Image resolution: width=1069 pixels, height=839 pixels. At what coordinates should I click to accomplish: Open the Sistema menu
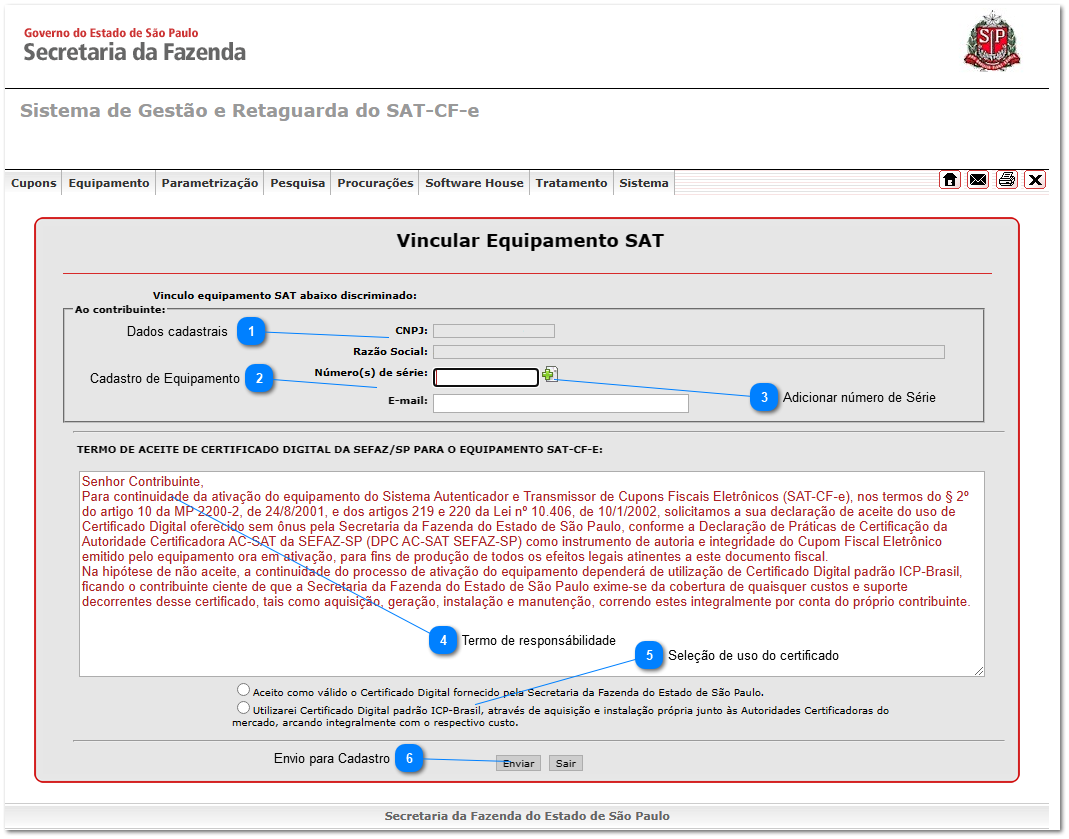(x=643, y=183)
